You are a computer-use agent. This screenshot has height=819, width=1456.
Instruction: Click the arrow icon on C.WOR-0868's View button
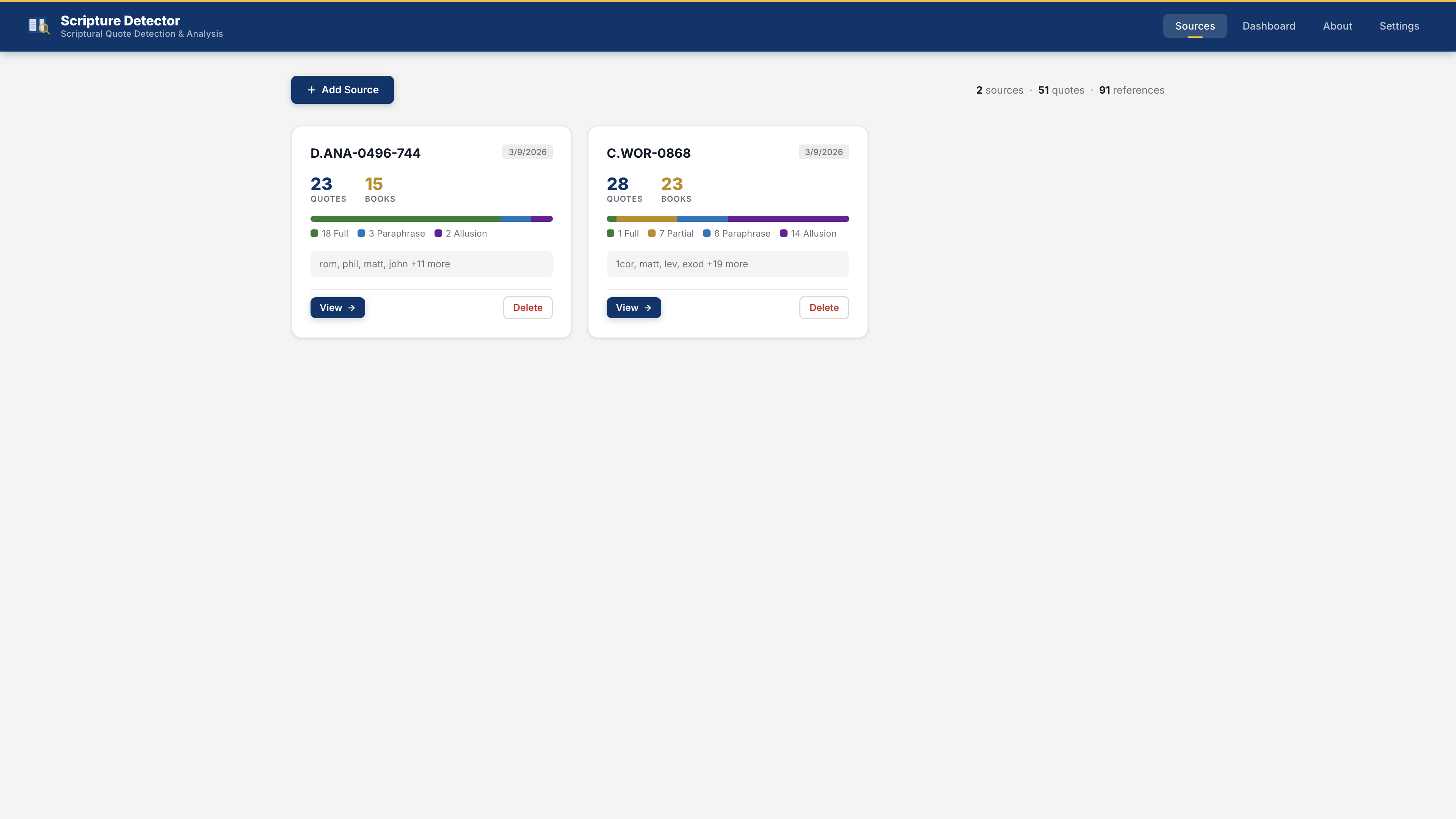[648, 308]
